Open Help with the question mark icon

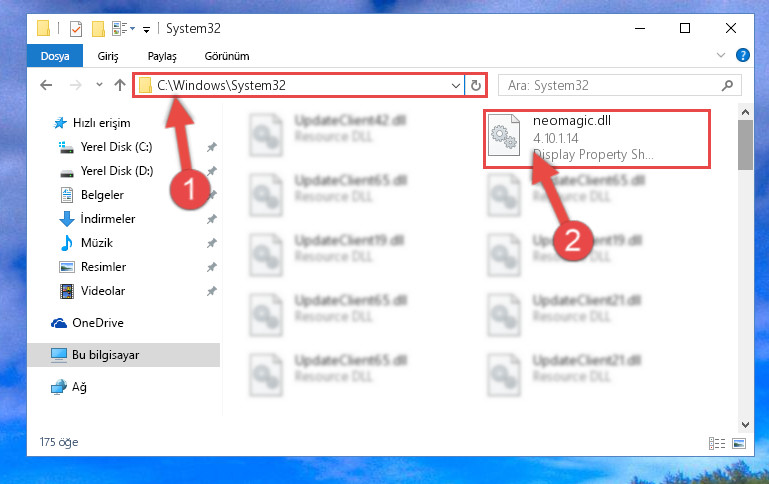coord(743,55)
